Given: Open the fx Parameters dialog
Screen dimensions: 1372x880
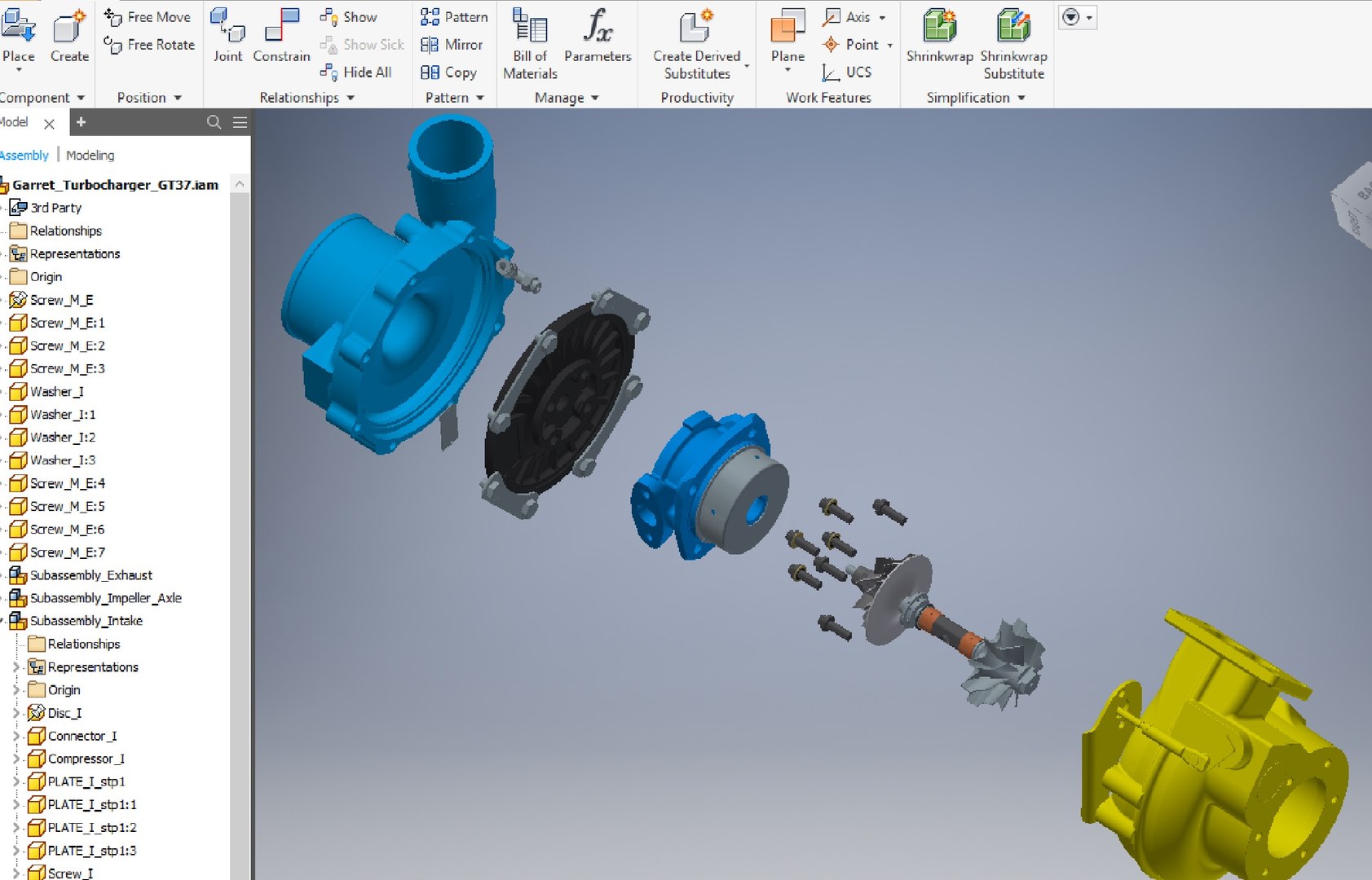Looking at the screenshot, I should 598,36.
